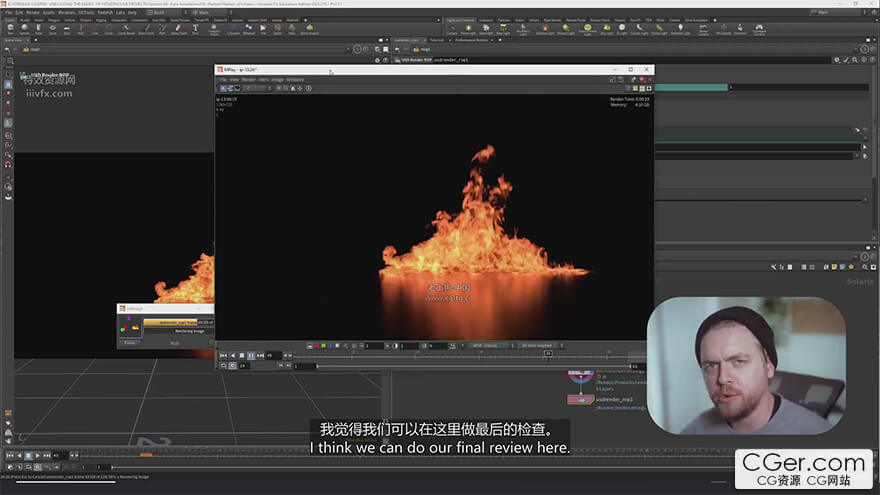The image size is (880, 495).
Task: Open the MPlay Render menu
Action: pyautogui.click(x=249, y=79)
